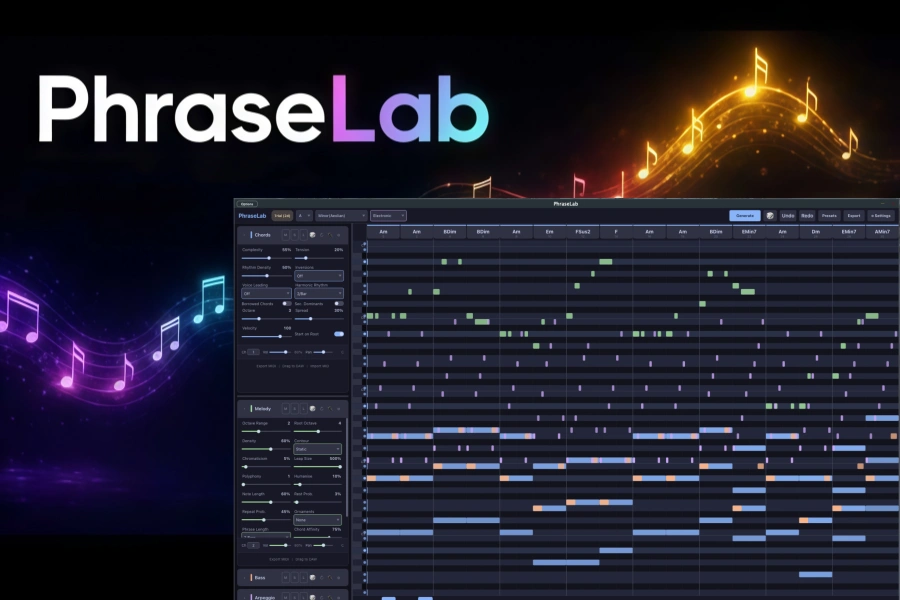This screenshot has width=900, height=600.
Task: Open the Presets menu
Action: (x=829, y=215)
